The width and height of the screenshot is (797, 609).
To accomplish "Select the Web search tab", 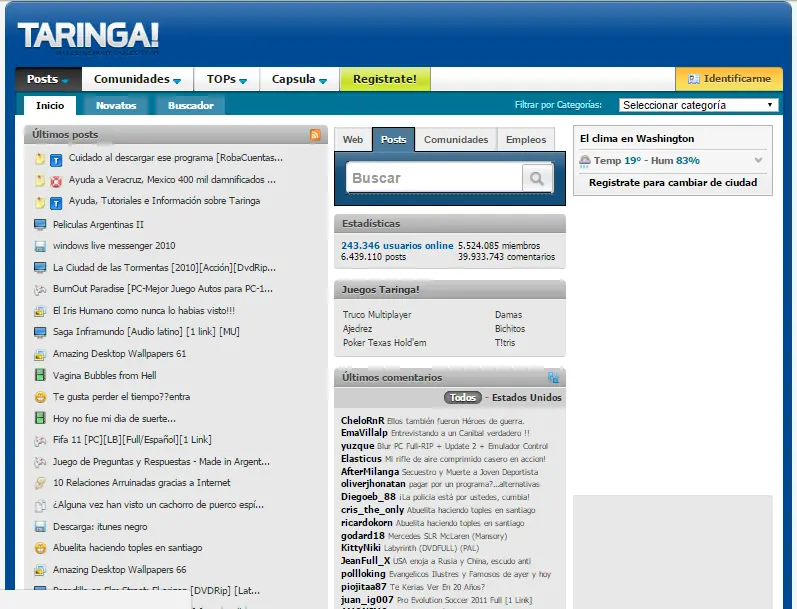I will pyautogui.click(x=353, y=139).
